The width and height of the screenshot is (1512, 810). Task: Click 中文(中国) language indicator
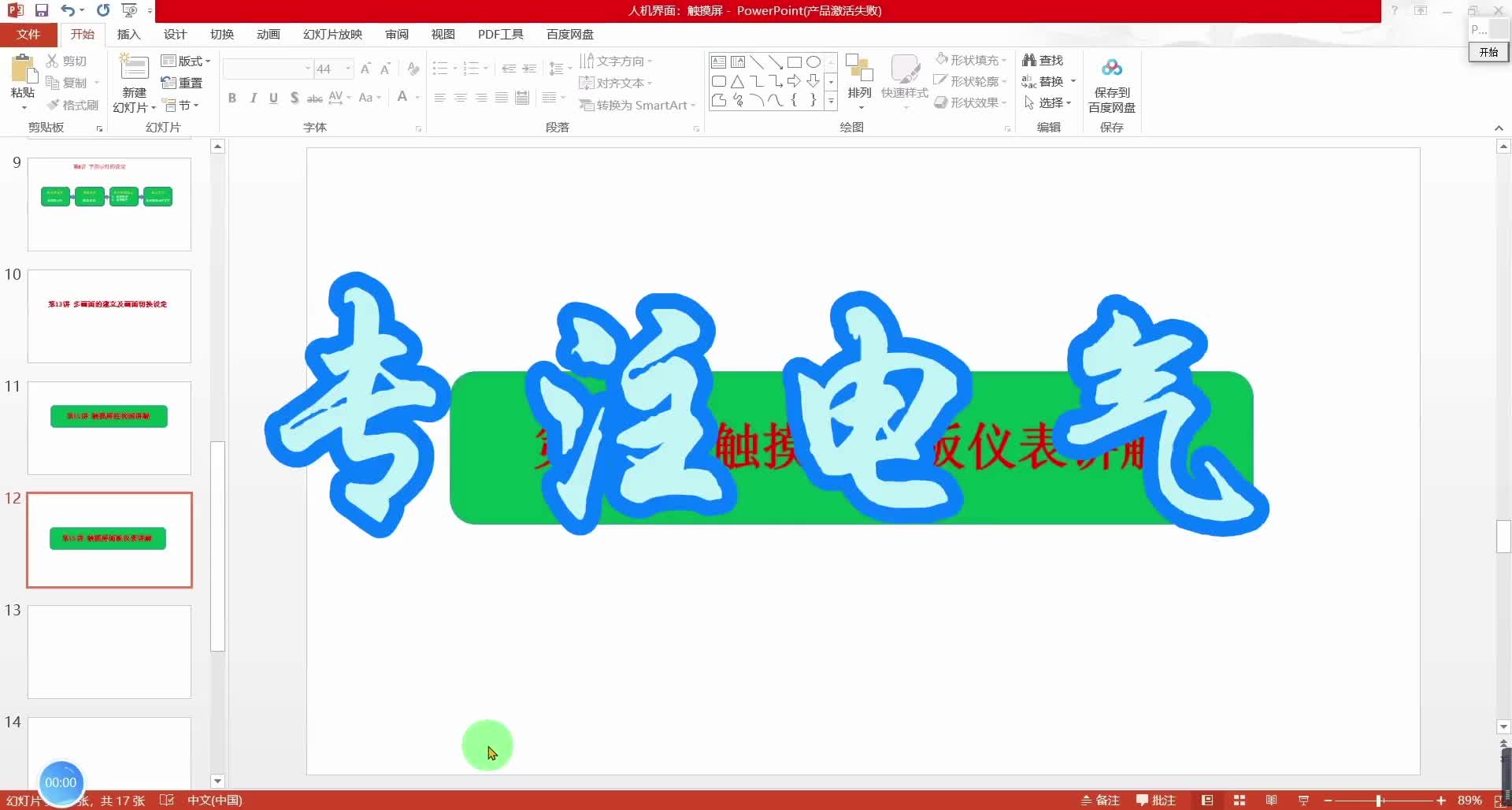pos(214,801)
